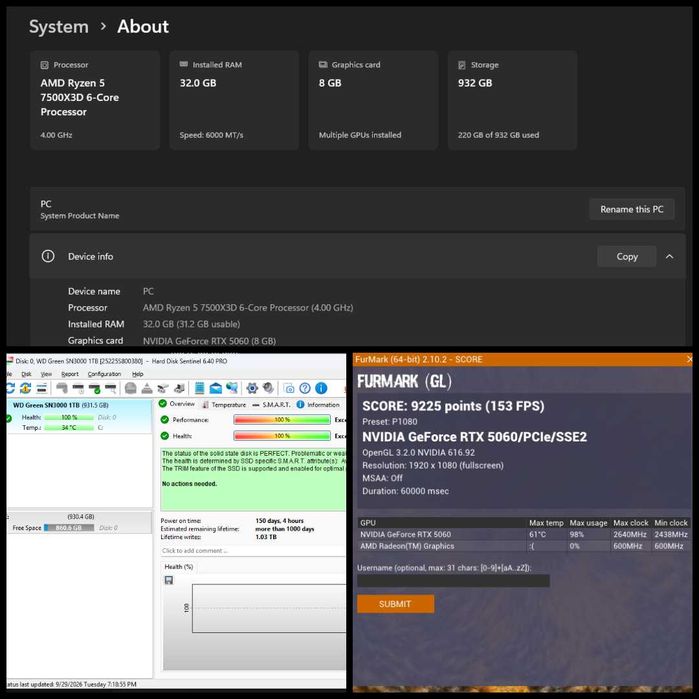Open the Configuration menu
This screenshot has height=699, width=699.
(104, 374)
